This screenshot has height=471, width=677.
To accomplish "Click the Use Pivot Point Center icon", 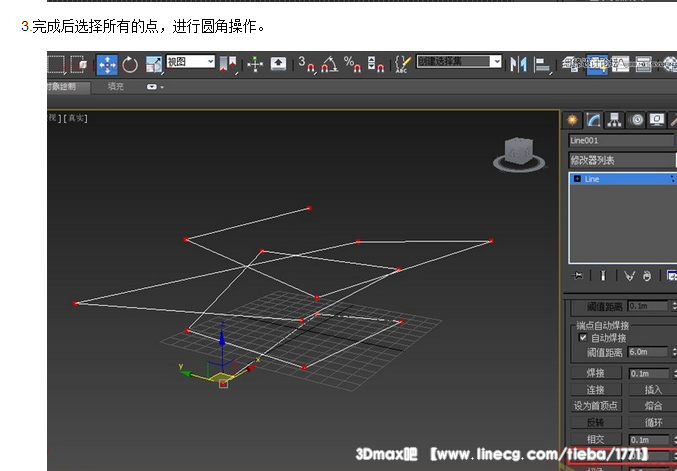I will [229, 65].
